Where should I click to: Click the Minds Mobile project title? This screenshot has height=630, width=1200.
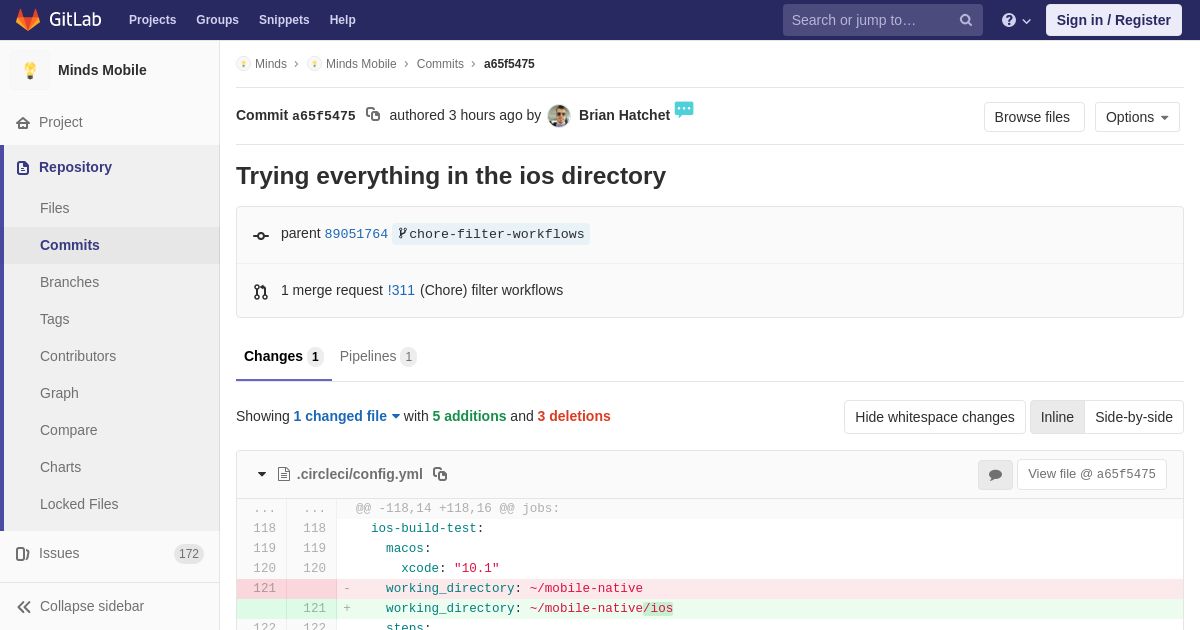pos(102,70)
